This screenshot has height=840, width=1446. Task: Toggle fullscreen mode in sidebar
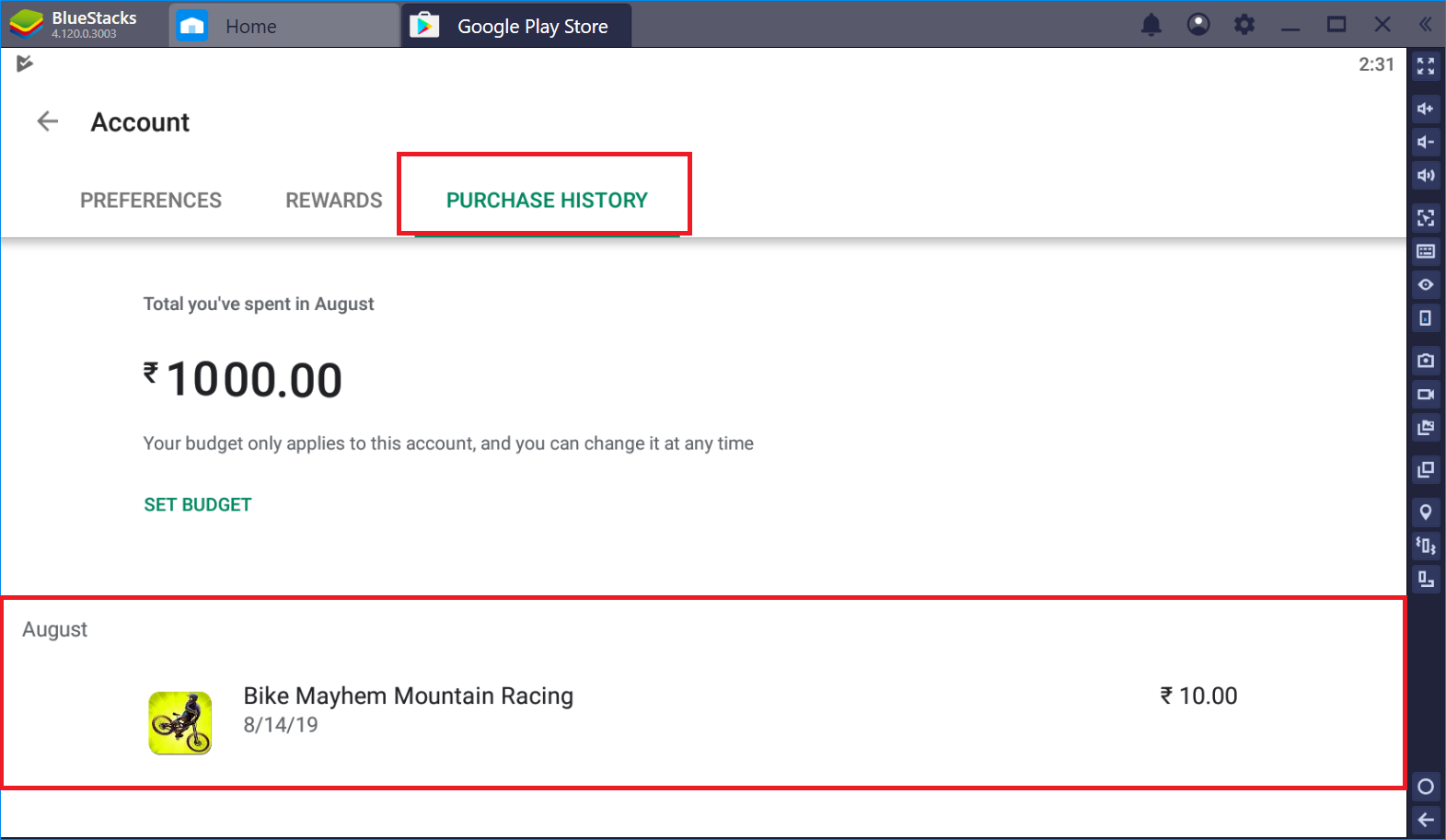tap(1426, 65)
